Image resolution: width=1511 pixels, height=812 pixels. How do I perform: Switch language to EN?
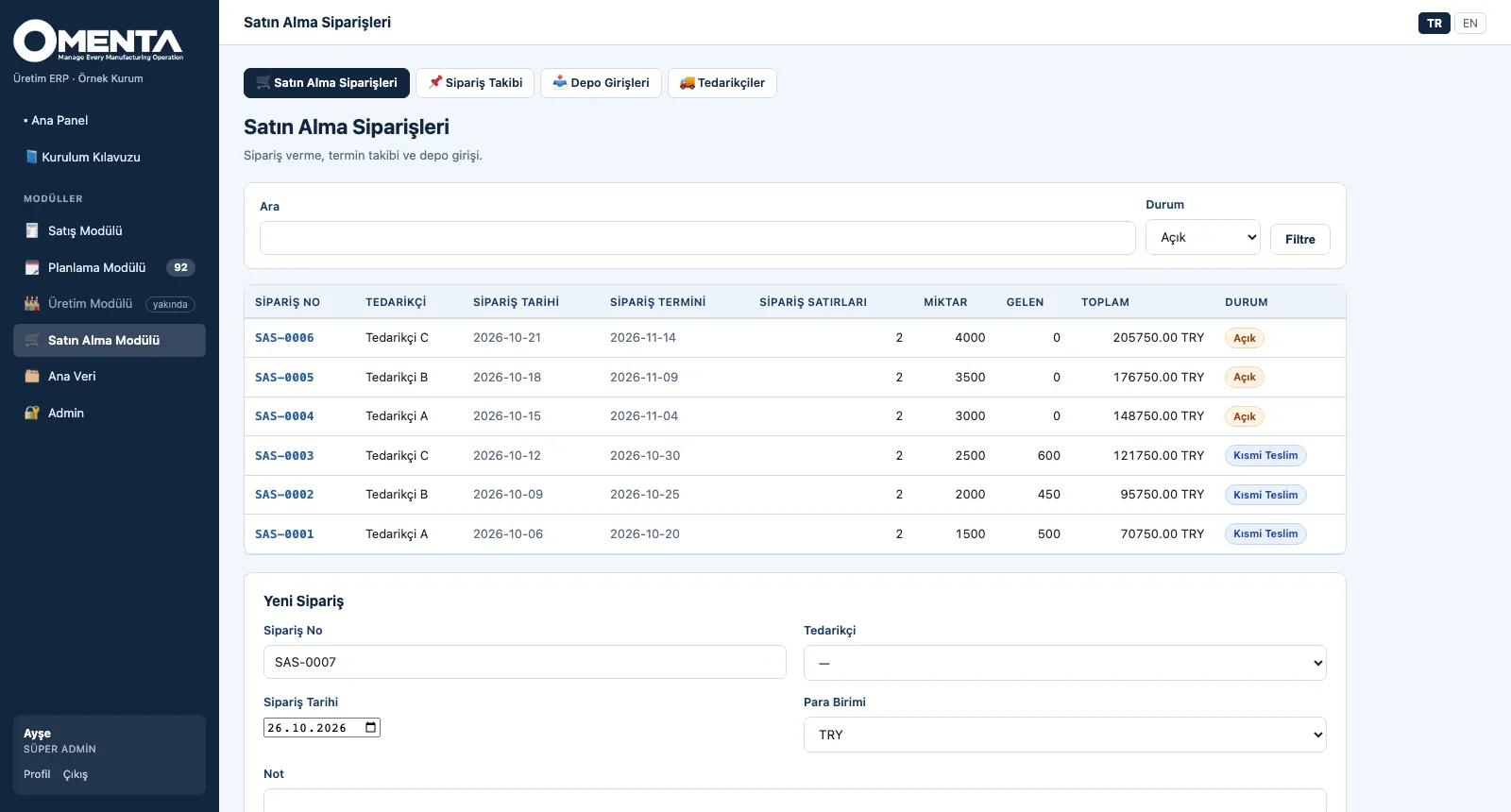point(1470,23)
